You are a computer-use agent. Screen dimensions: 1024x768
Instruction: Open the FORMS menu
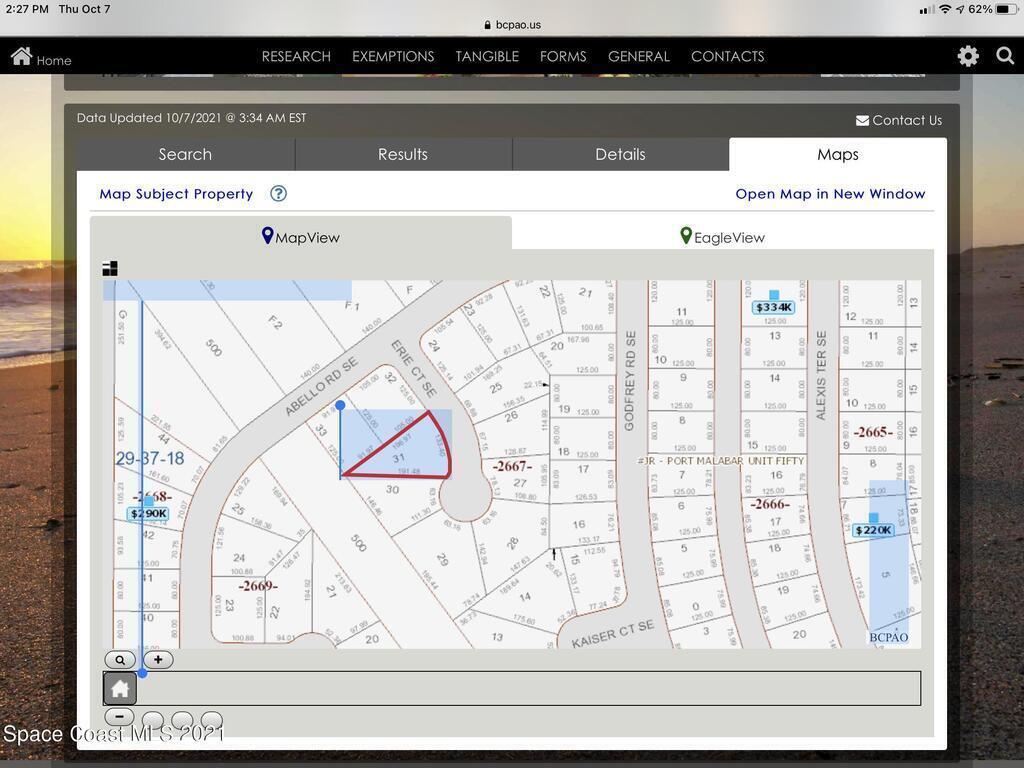tap(563, 56)
